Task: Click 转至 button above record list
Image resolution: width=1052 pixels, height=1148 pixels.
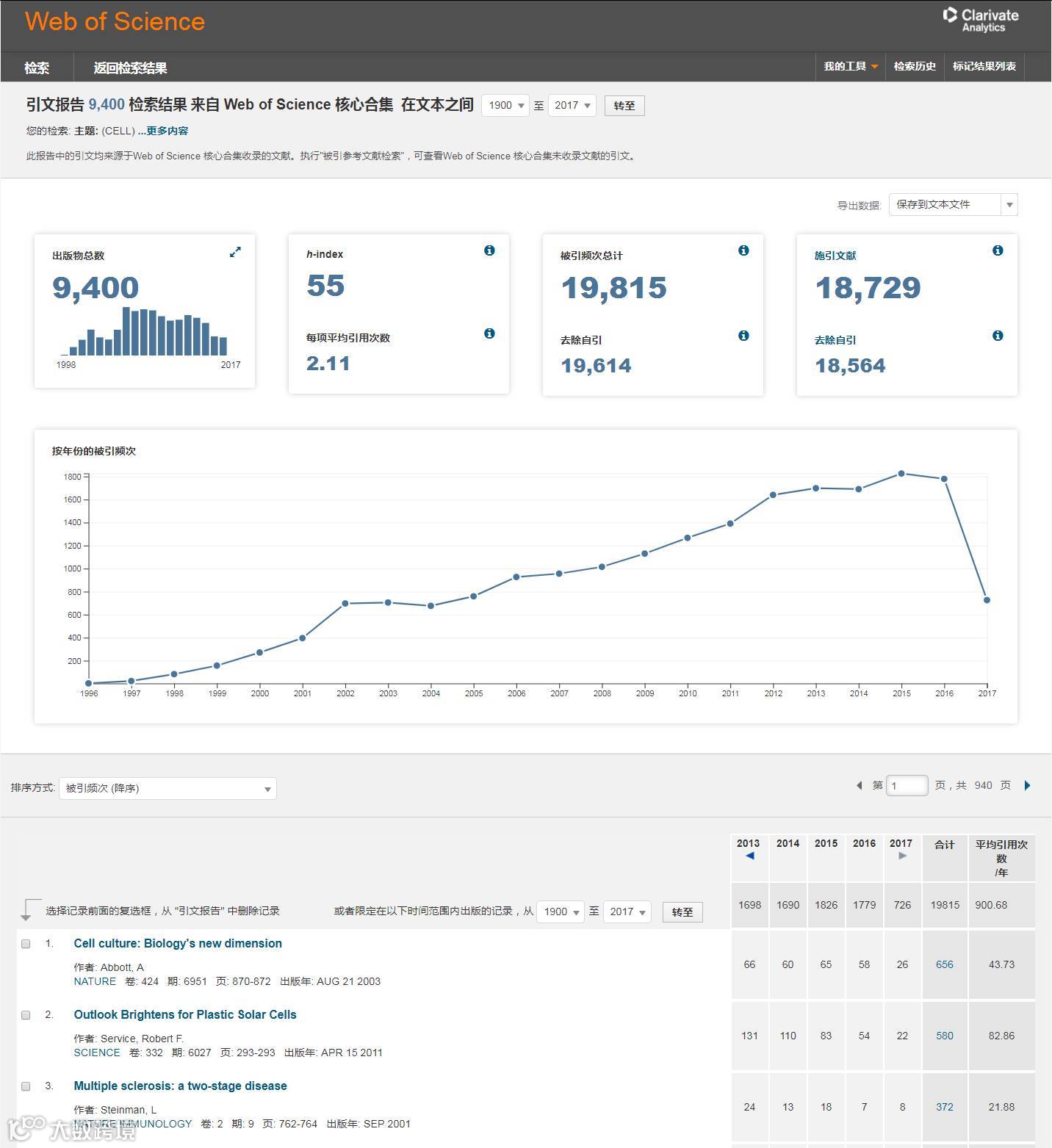Action: coord(682,911)
